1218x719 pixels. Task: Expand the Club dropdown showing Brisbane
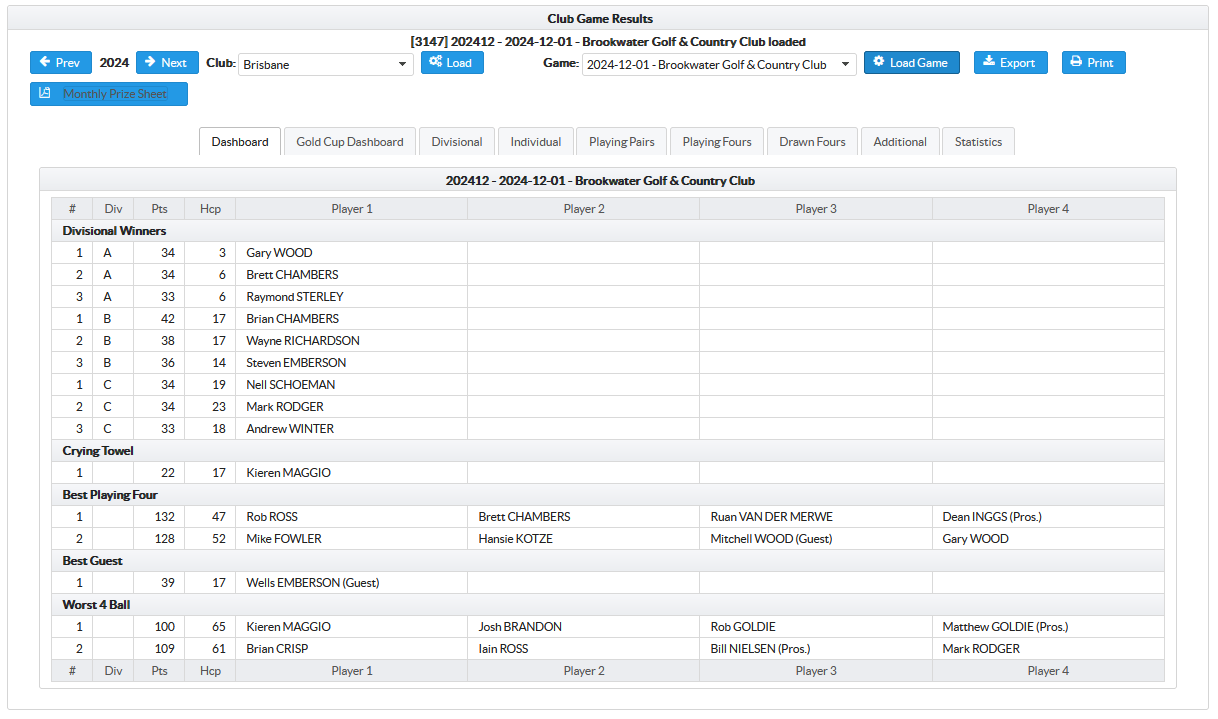tap(325, 65)
